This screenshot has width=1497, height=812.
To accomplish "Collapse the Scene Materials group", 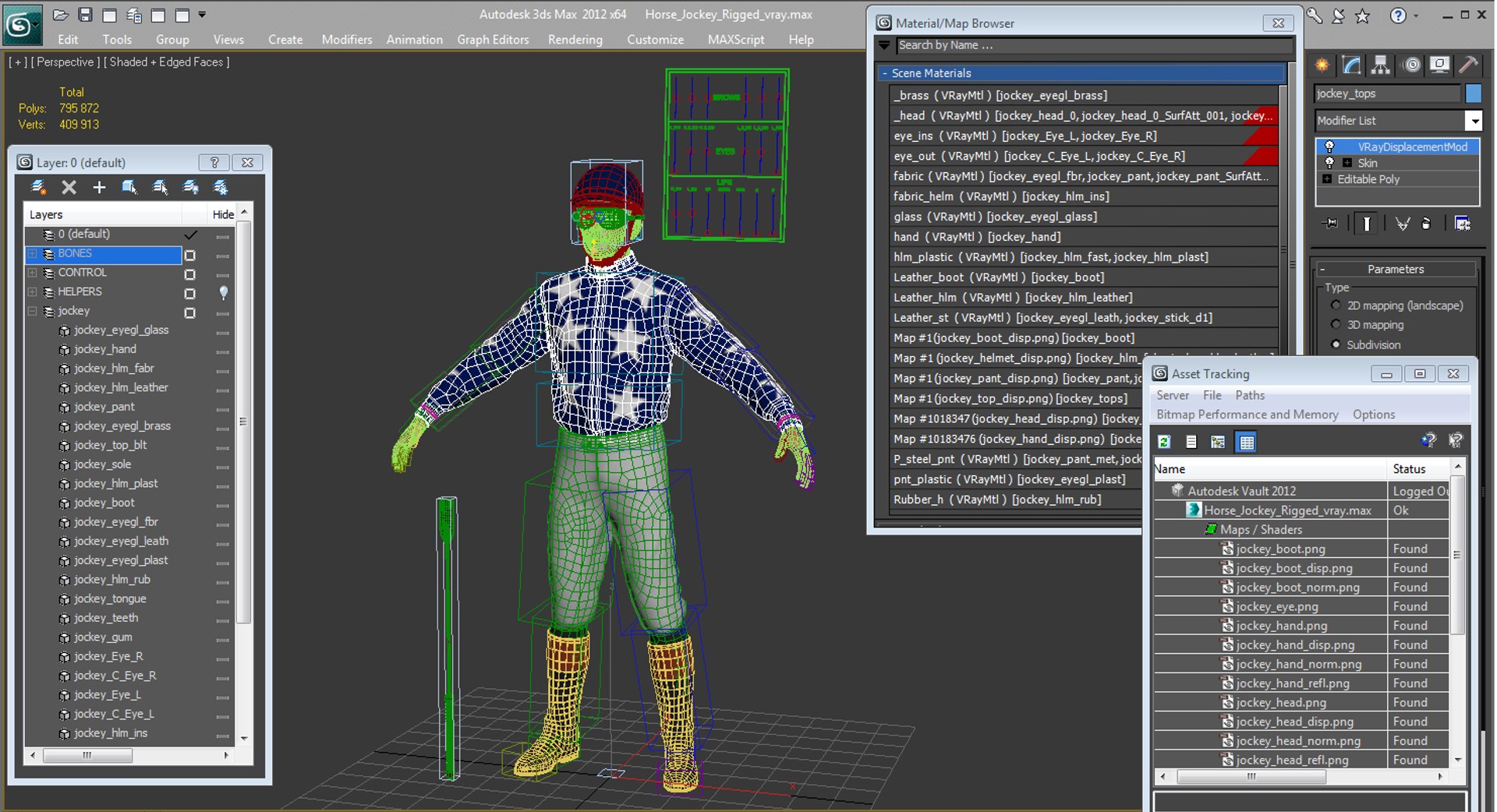I will [884, 73].
